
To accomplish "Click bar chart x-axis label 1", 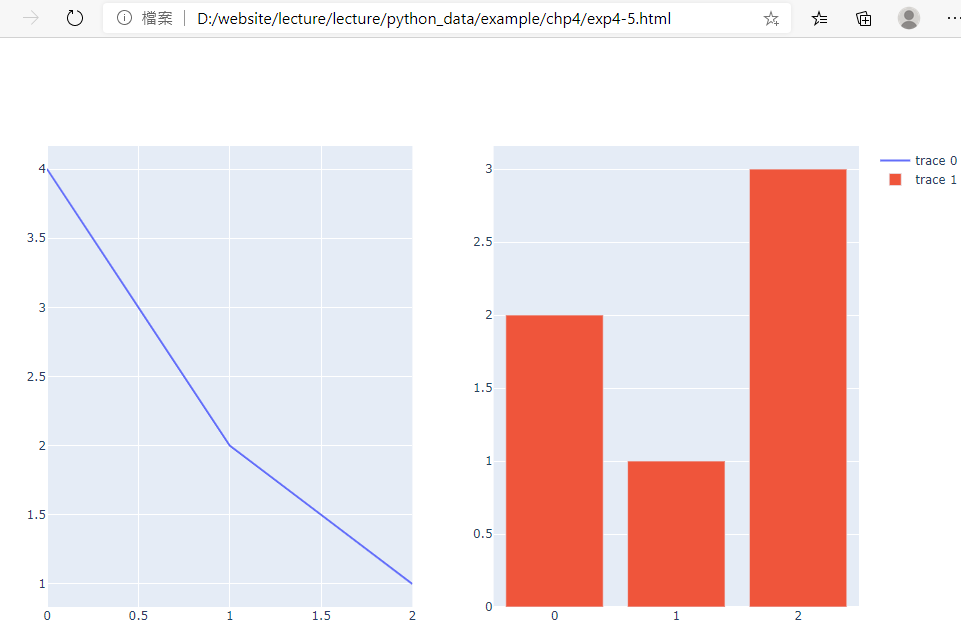I will (676, 616).
